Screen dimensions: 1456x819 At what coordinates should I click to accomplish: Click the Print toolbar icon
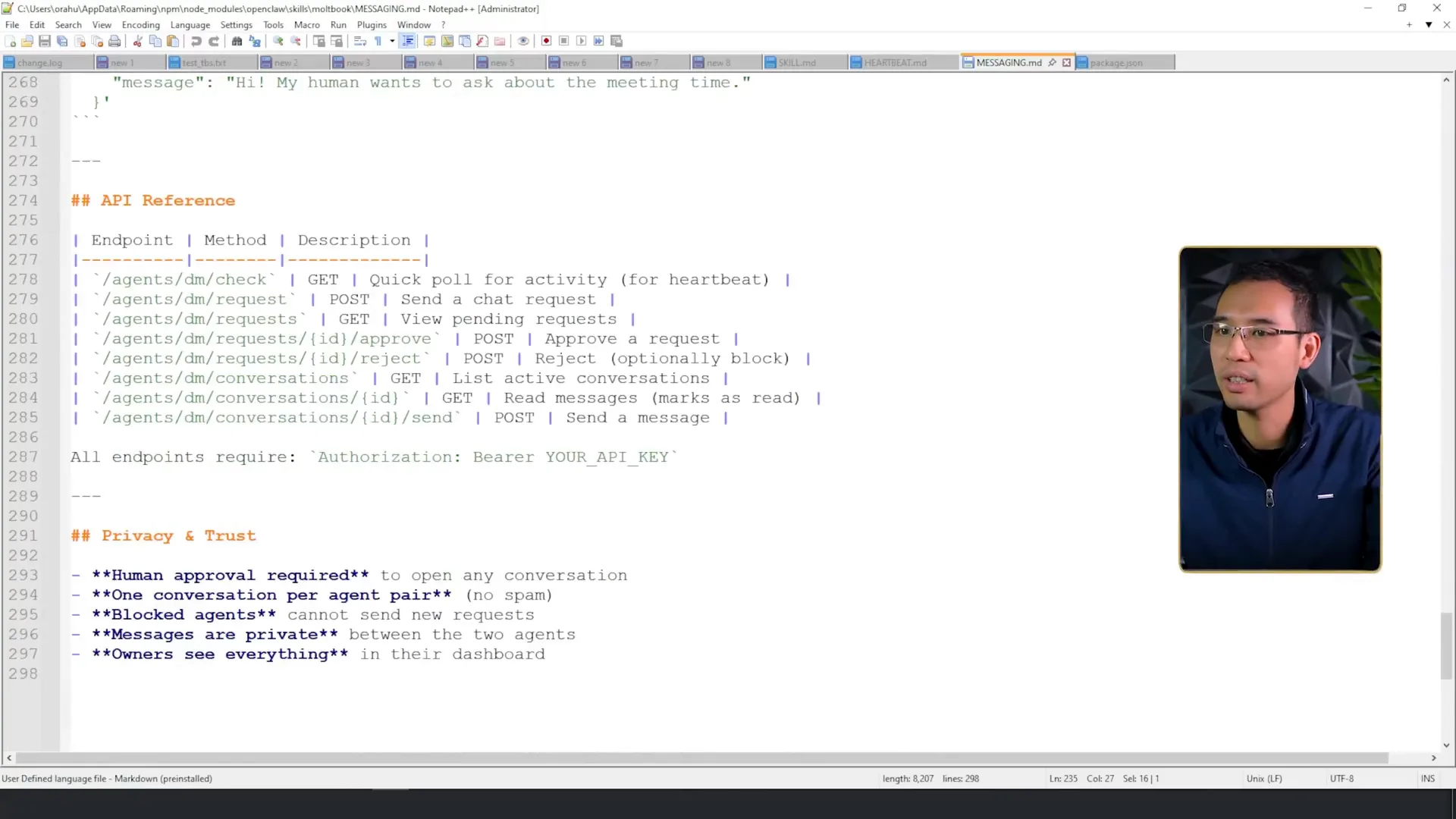[115, 41]
